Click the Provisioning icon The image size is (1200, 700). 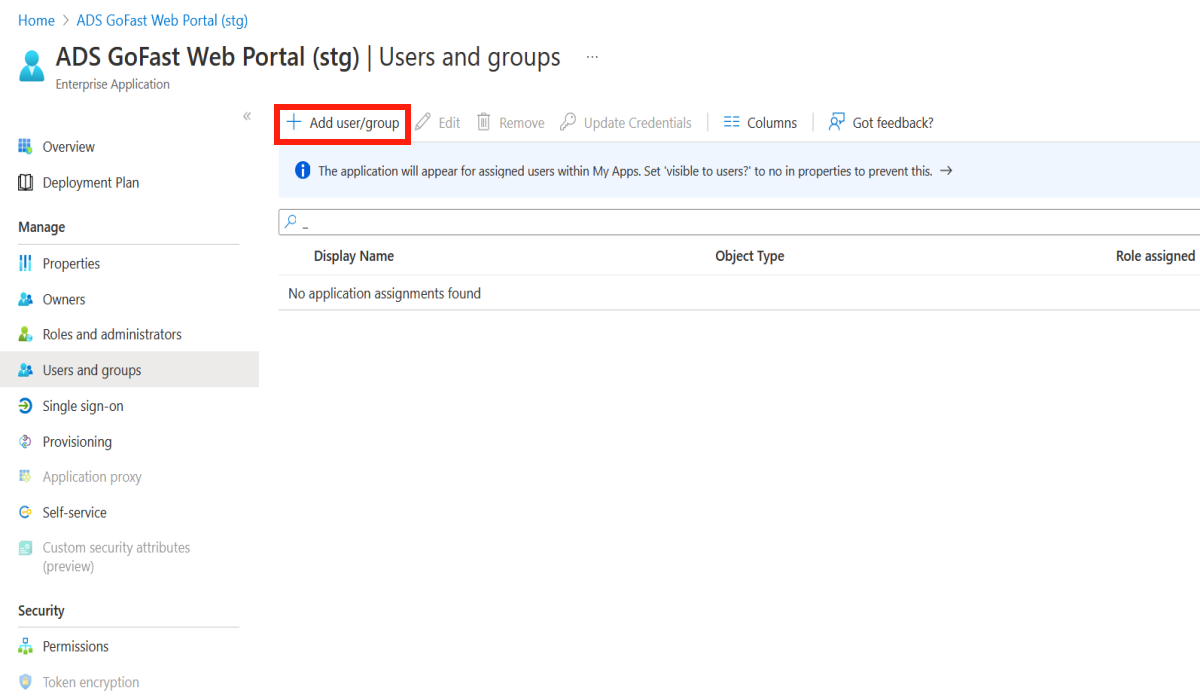coord(26,442)
